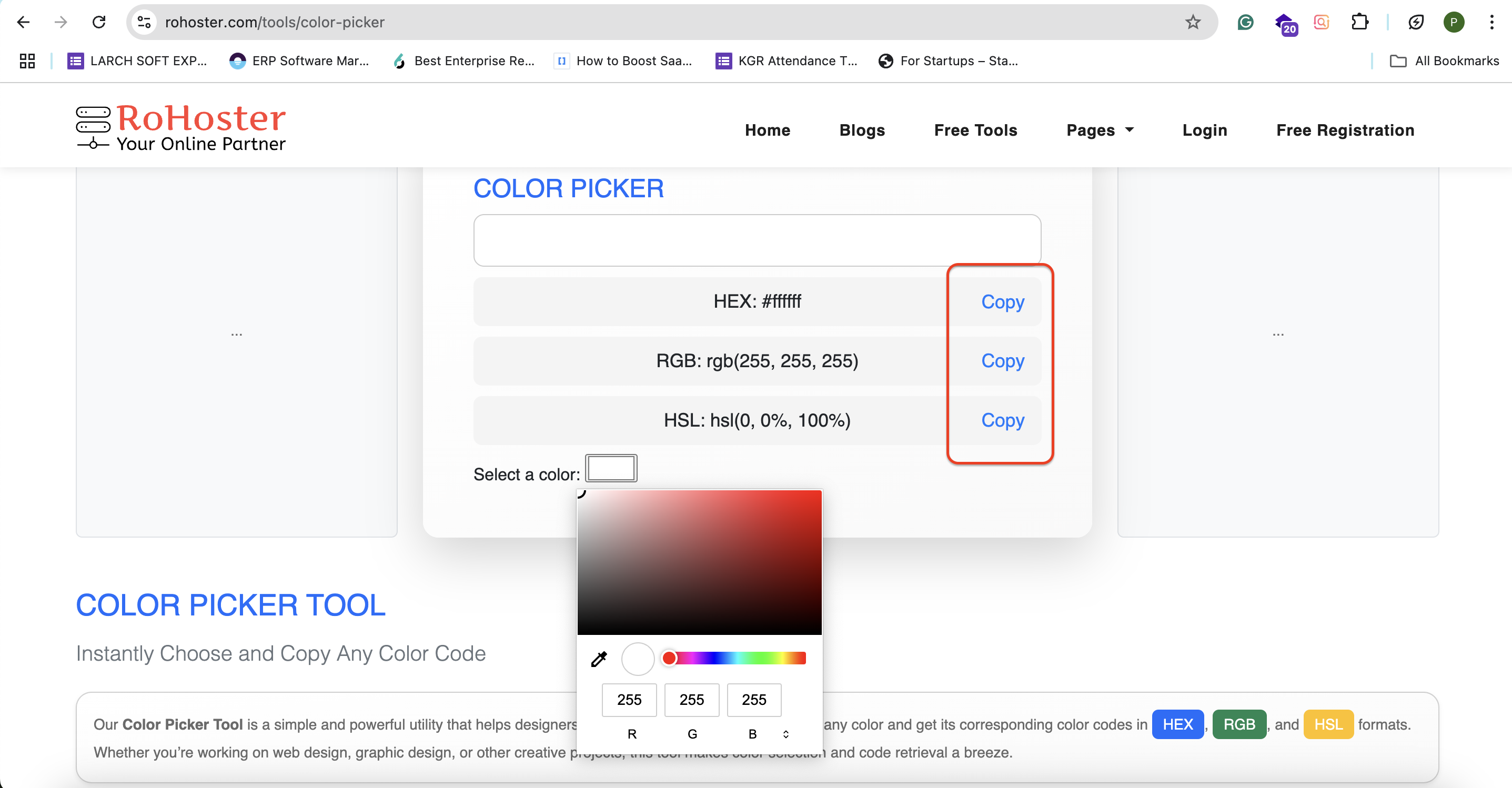Click the eyedropper tool in color popup
1512x788 pixels.
pos(599,659)
